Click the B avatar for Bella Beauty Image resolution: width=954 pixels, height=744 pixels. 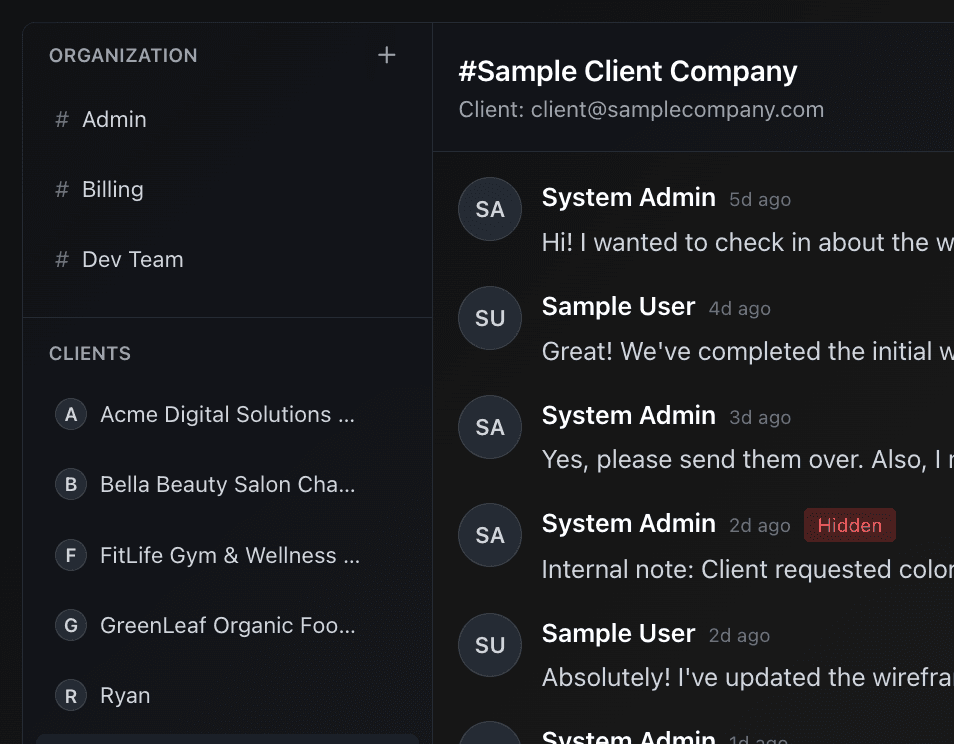point(71,485)
